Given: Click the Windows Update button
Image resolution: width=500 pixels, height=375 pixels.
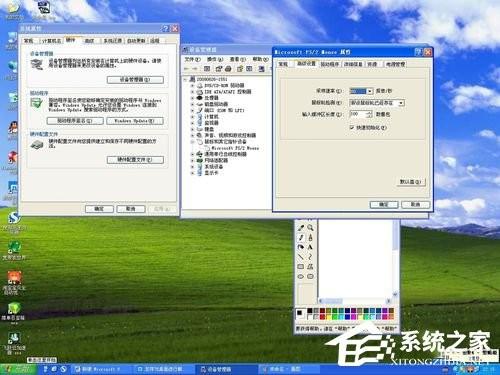Looking at the screenshot, I should [135, 121].
